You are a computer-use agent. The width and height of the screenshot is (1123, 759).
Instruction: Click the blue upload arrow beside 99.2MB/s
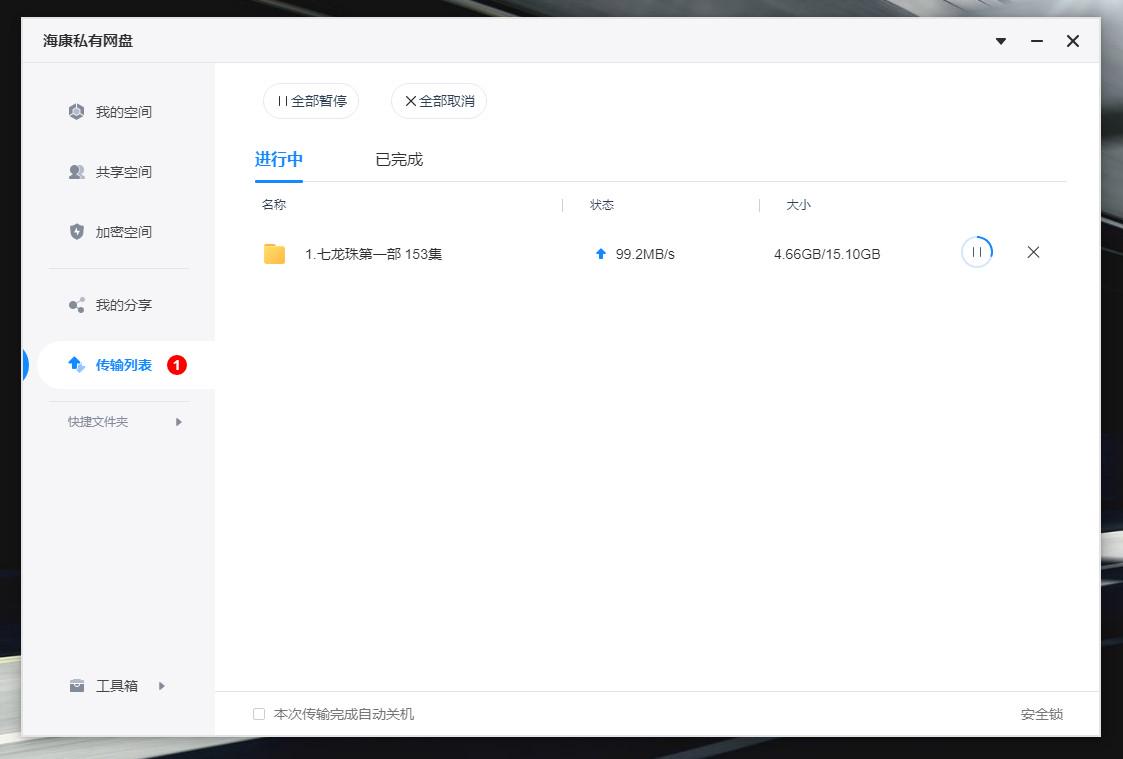pyautogui.click(x=600, y=253)
